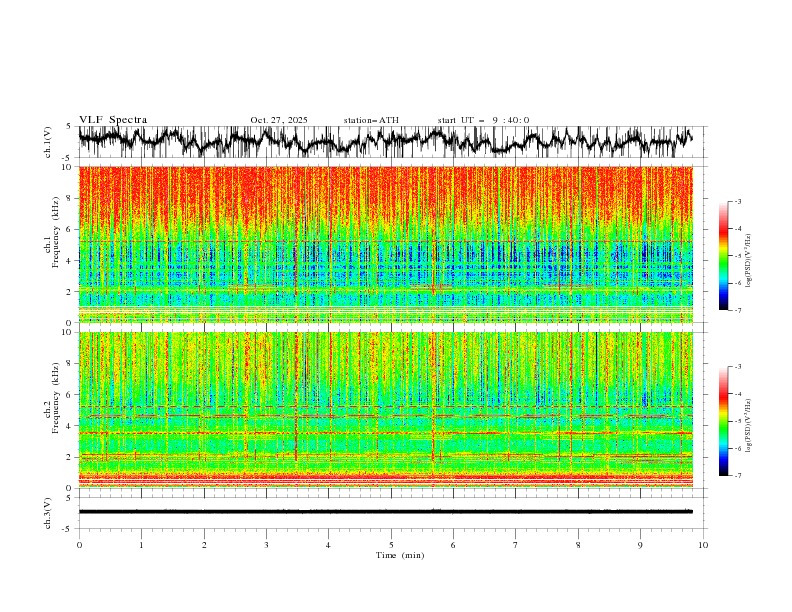Click time axis tick label '10'

coord(703,545)
